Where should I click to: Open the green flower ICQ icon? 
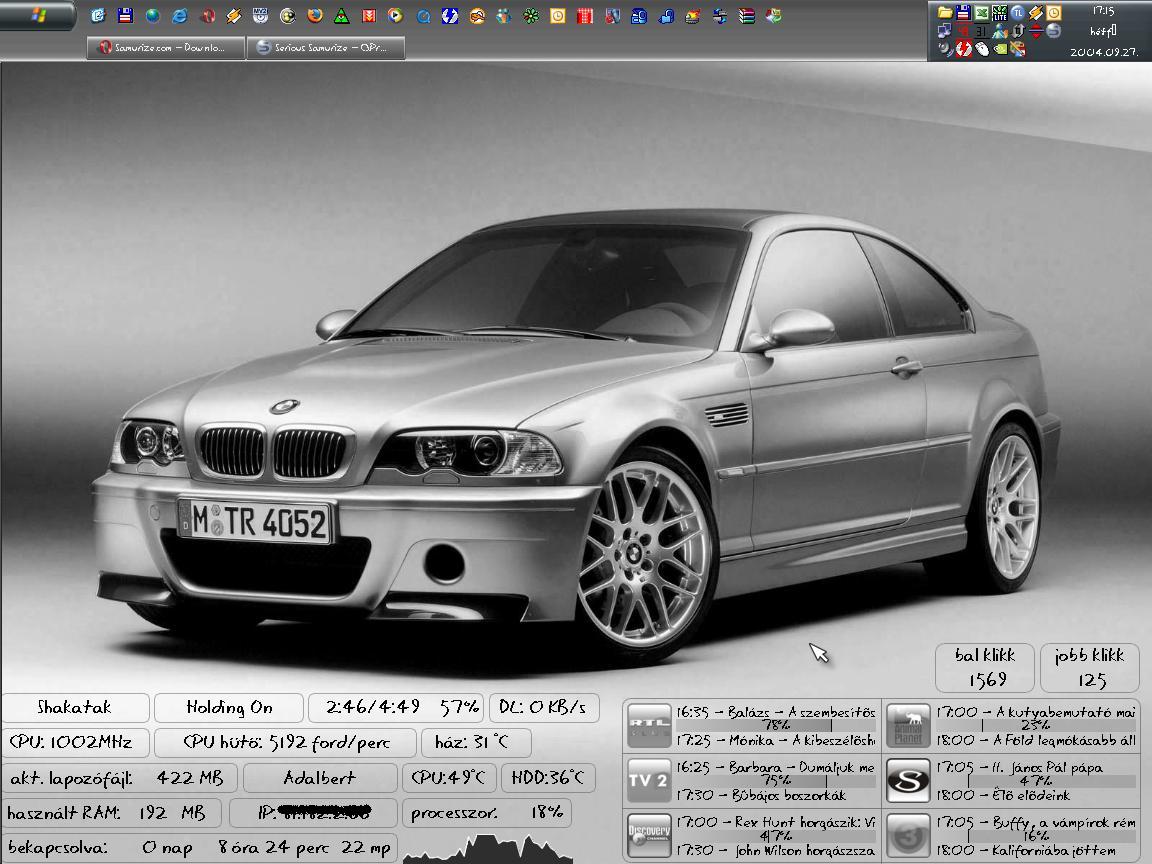pos(530,16)
